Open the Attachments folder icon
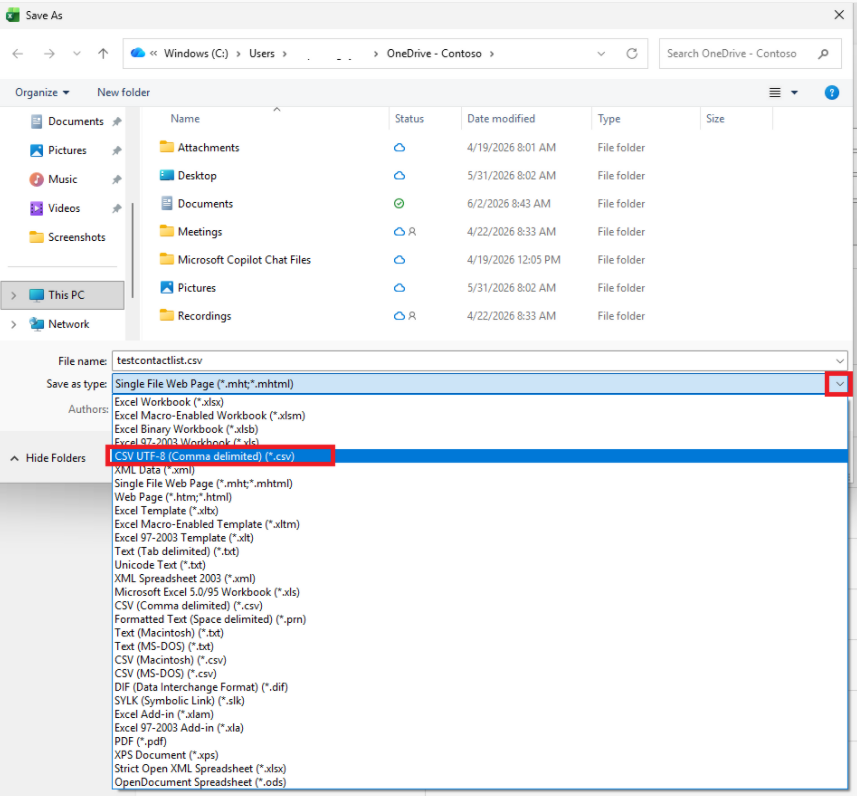The height and width of the screenshot is (796, 857). click(167, 147)
